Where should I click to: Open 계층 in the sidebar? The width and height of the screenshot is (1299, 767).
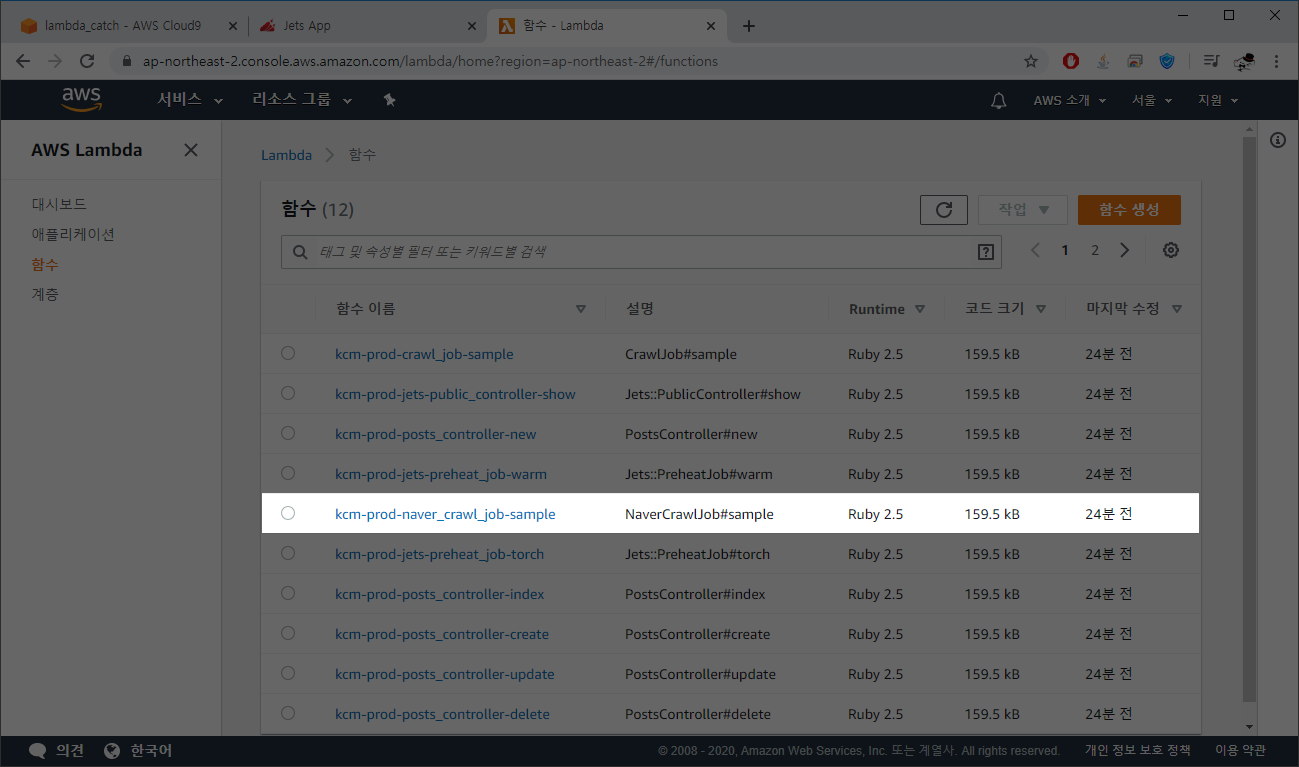tap(45, 294)
